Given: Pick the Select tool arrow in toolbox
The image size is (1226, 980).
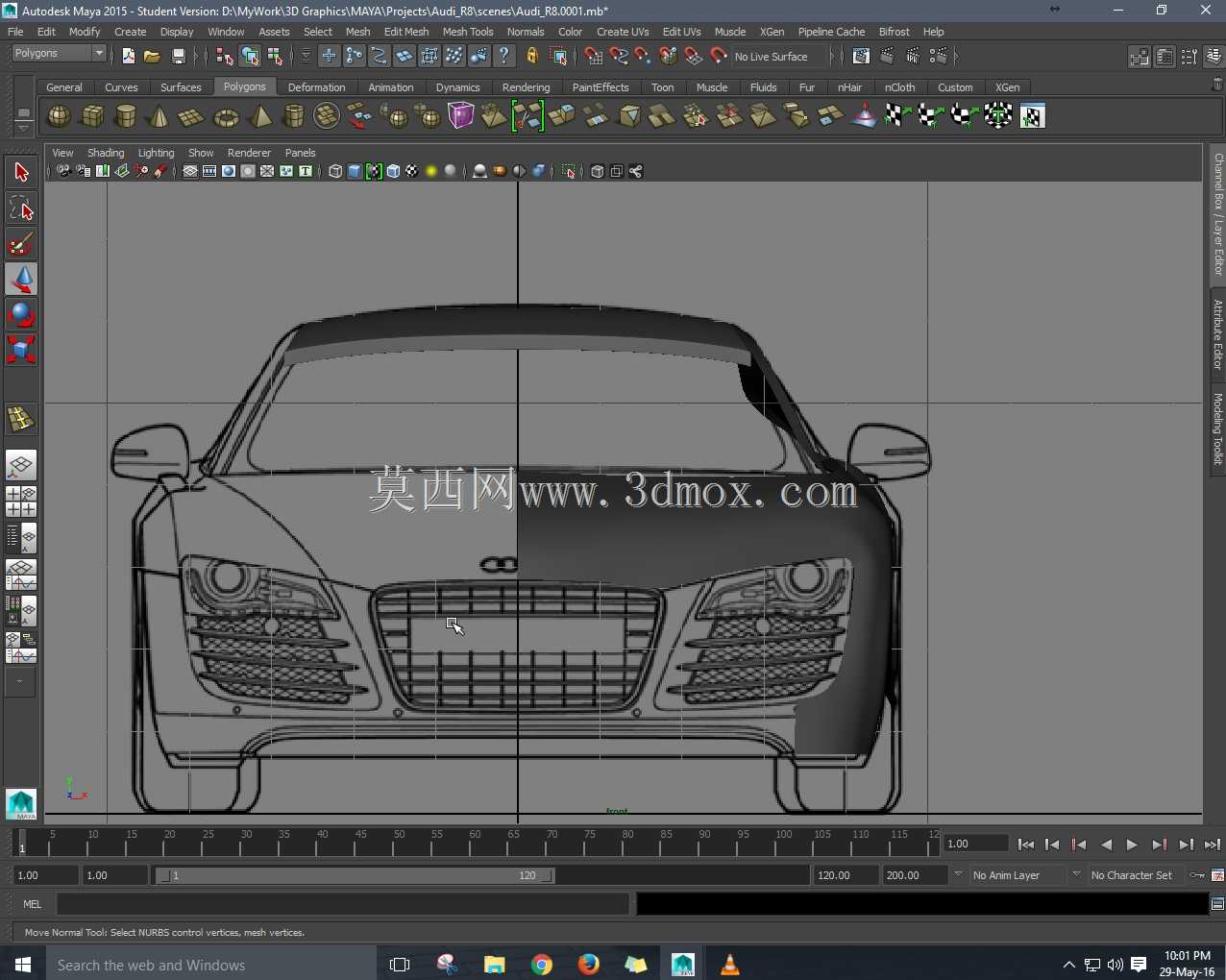Looking at the screenshot, I should coord(21,173).
